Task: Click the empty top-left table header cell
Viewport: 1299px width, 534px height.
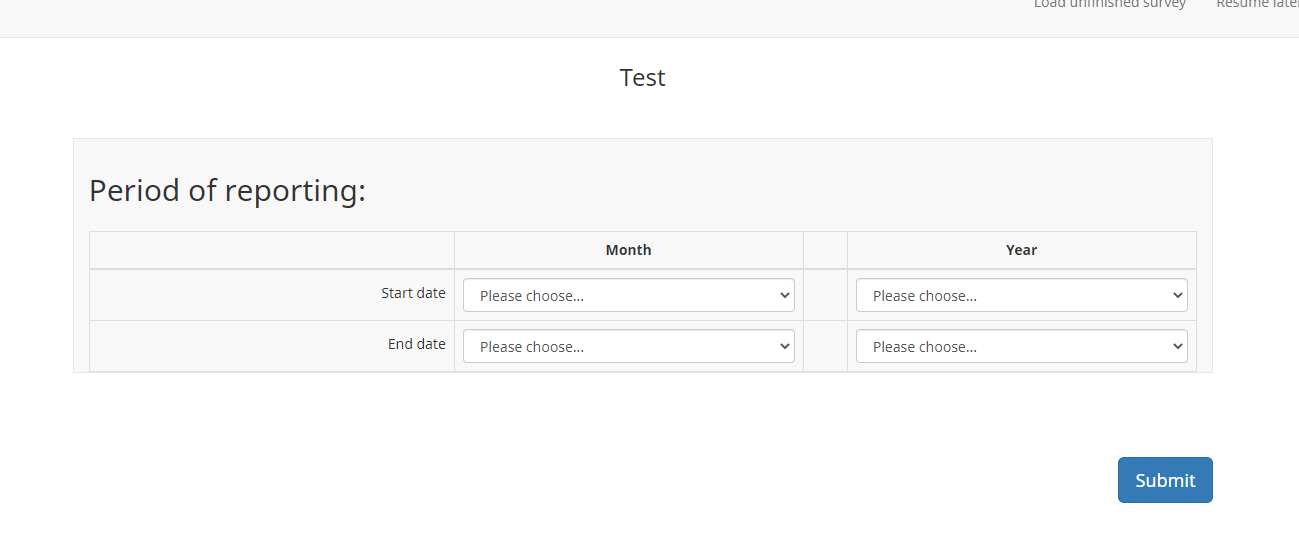Action: tap(272, 250)
